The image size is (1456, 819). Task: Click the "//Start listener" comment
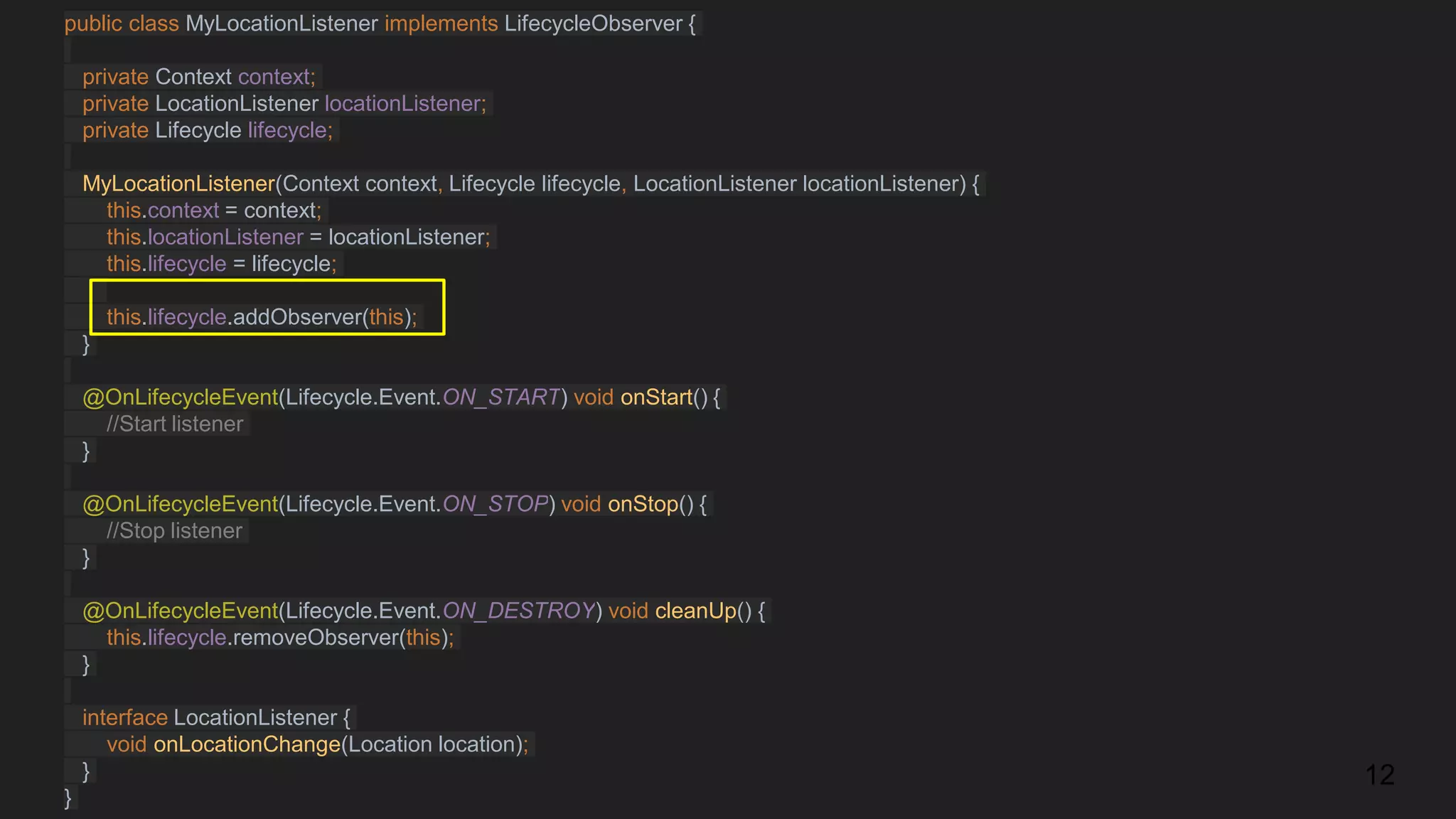175,424
